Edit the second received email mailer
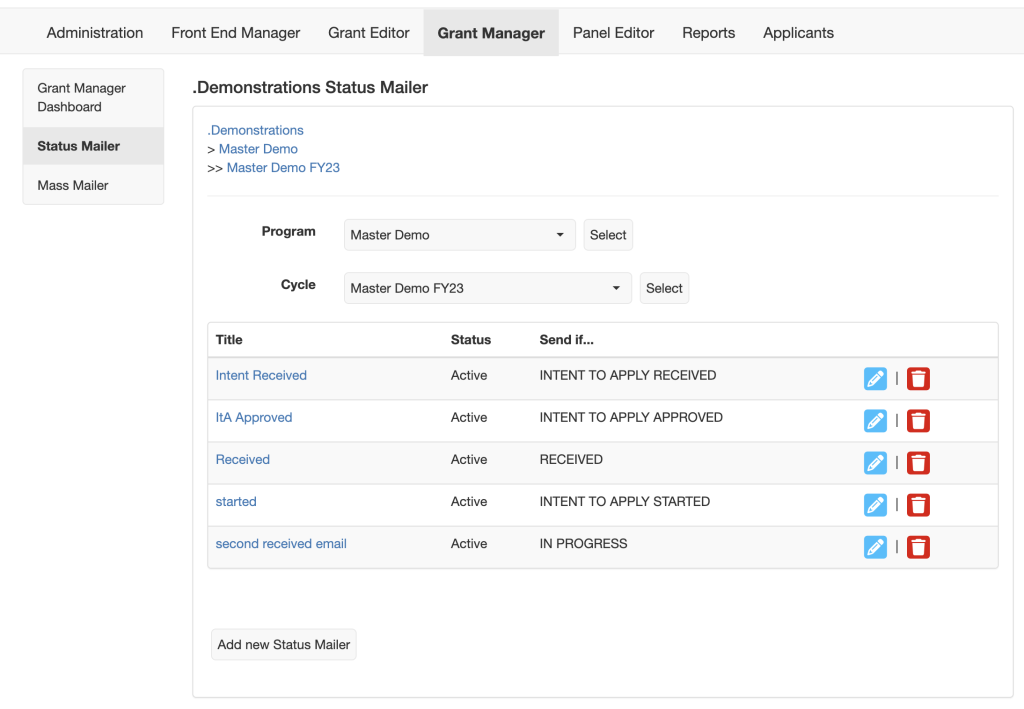 point(875,546)
